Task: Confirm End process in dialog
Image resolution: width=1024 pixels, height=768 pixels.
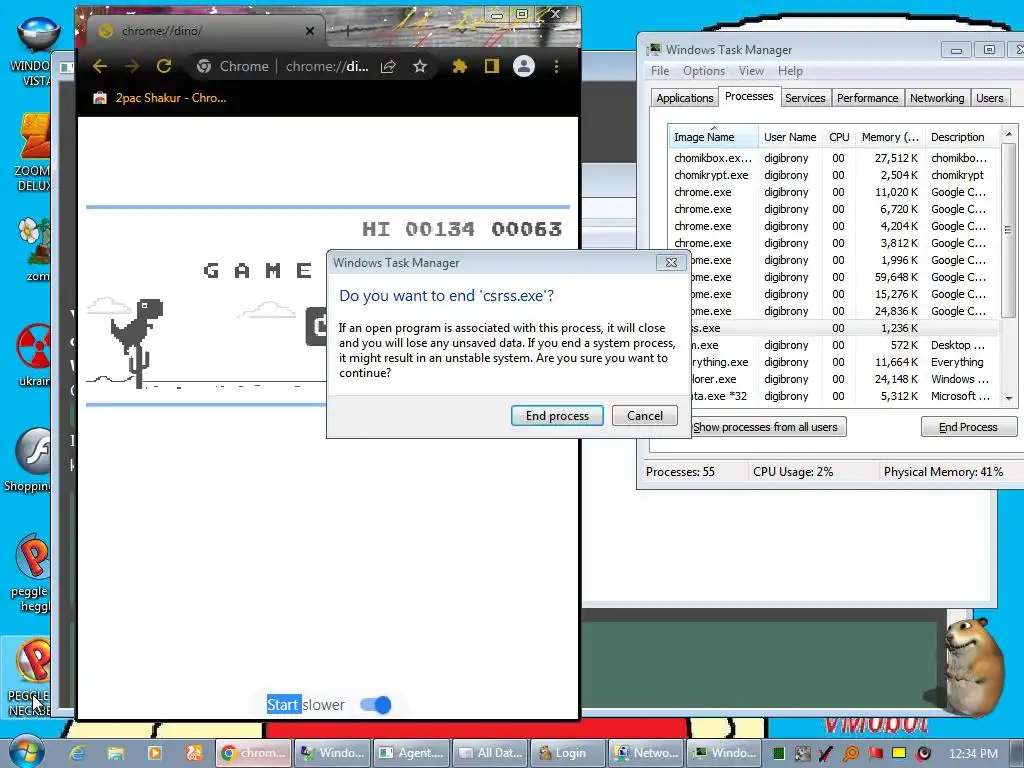Action: click(x=557, y=416)
